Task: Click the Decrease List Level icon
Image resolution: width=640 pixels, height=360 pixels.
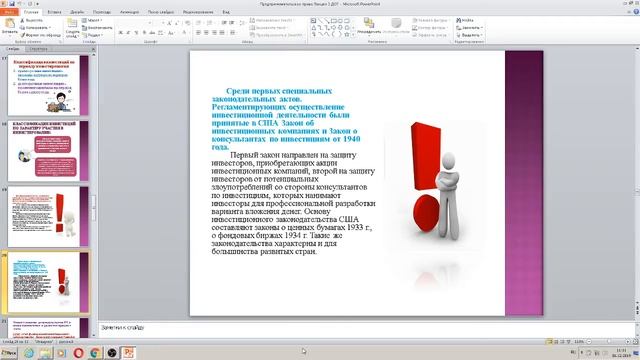Action: tap(224, 23)
